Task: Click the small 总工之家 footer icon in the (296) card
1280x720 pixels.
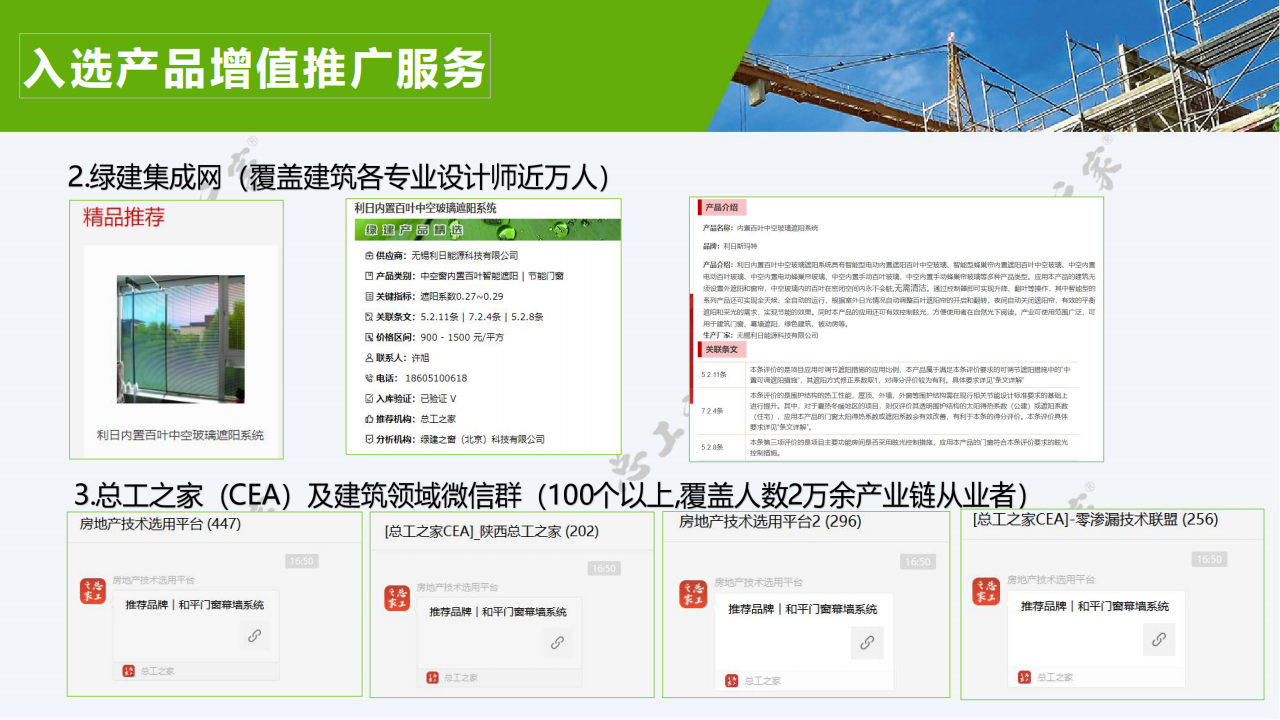Action: tap(732, 680)
